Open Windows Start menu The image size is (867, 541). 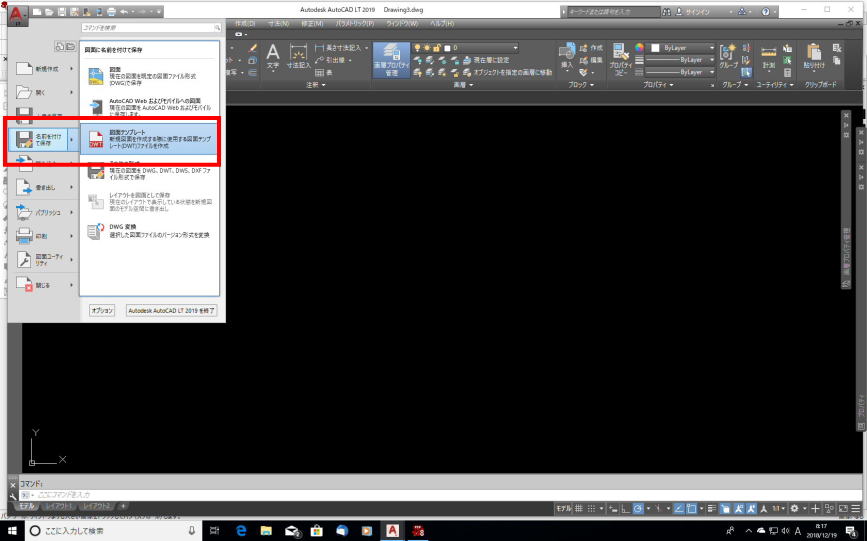tap(12, 530)
